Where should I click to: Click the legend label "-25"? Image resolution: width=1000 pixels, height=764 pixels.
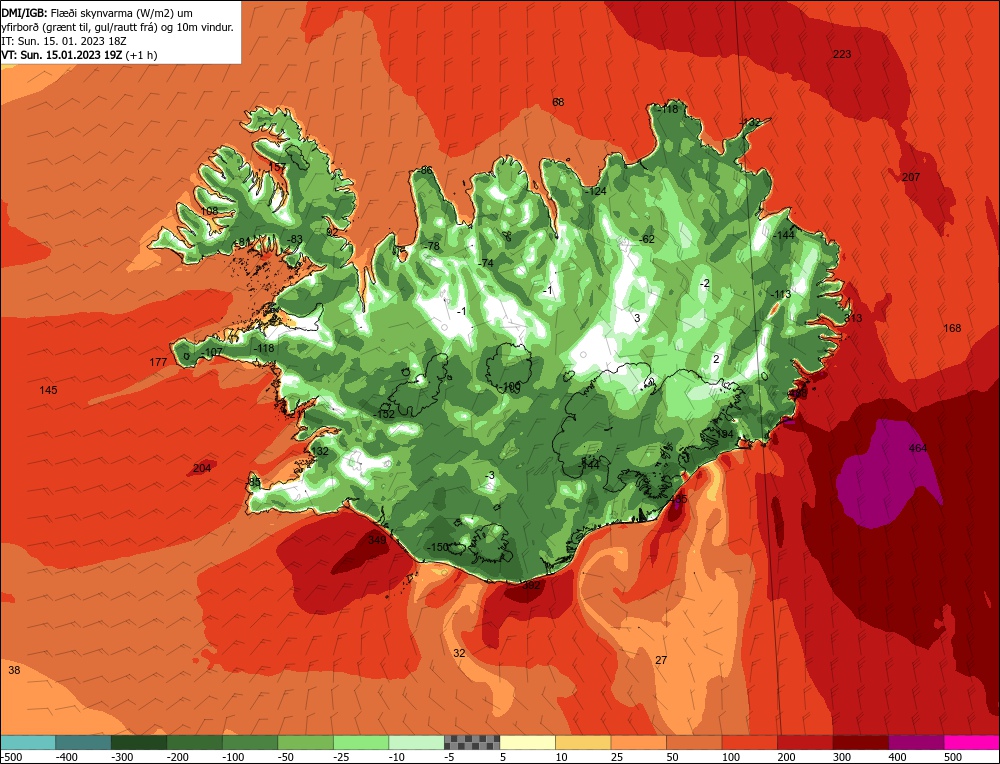pos(342,757)
